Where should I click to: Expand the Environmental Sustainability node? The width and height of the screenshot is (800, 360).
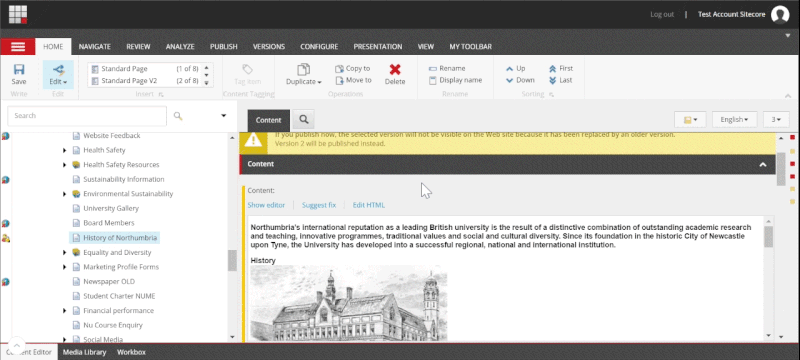(65, 194)
